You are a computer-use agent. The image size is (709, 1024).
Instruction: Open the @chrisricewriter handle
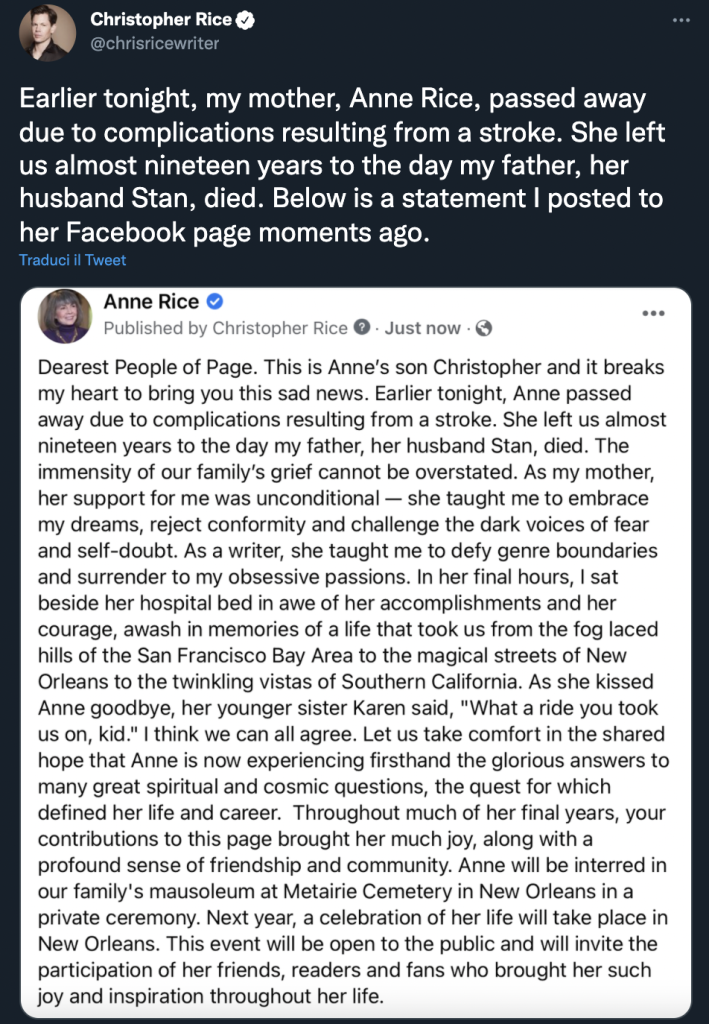[x=155, y=43]
